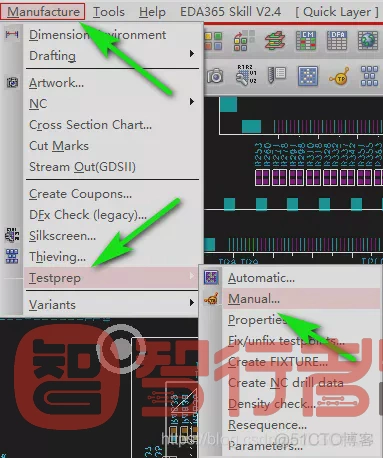Click the CM constraint manager icon
The width and height of the screenshot is (383, 458).
pyautogui.click(x=306, y=41)
